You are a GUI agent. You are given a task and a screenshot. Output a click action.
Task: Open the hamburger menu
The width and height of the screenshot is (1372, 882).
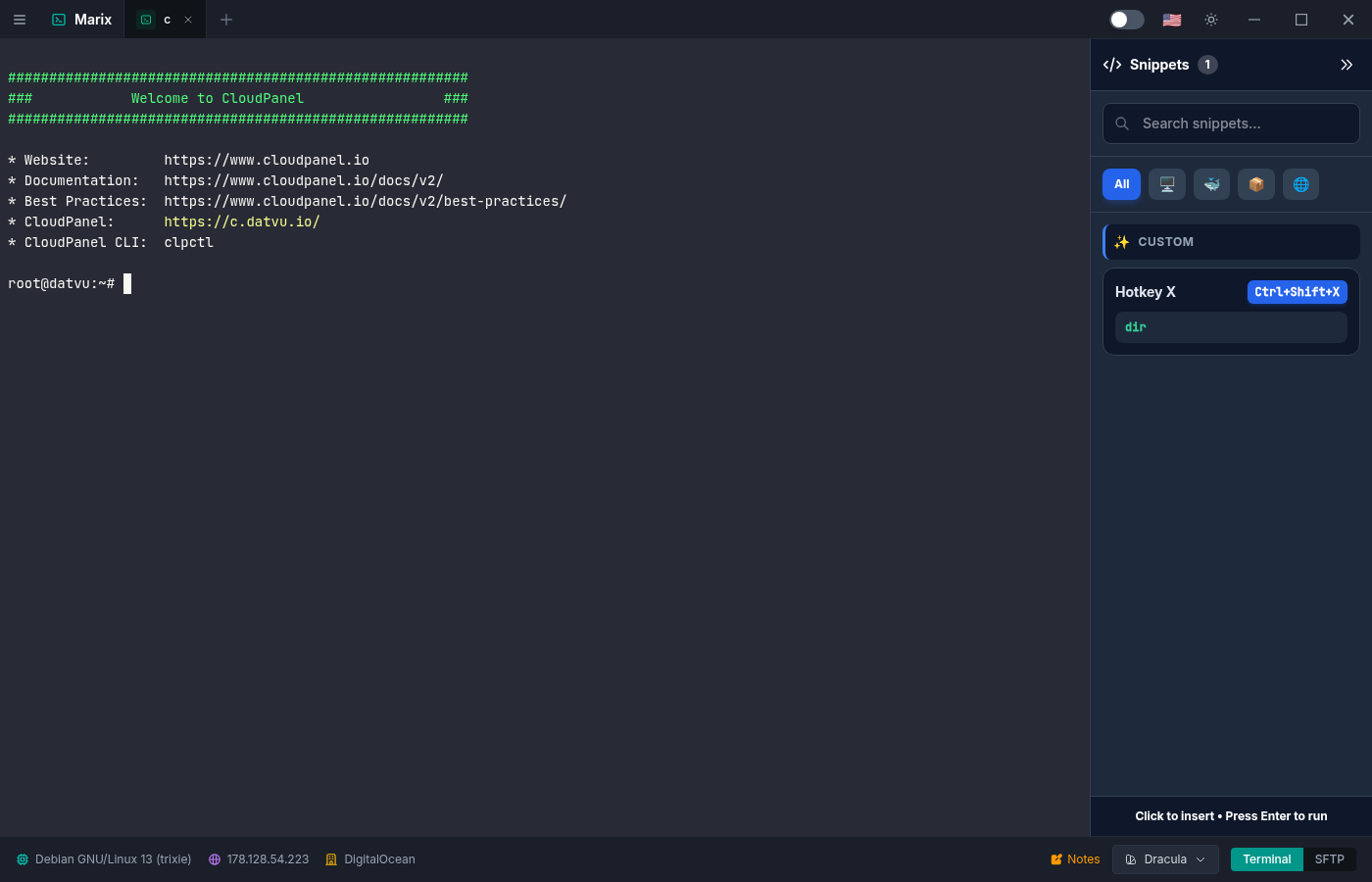coord(20,20)
